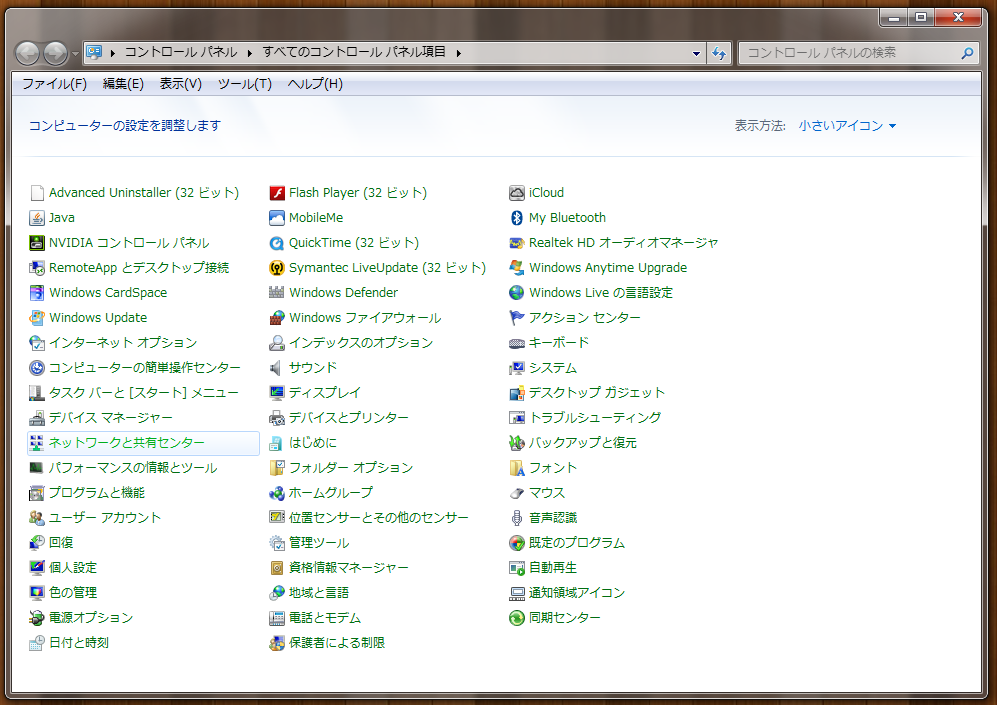Open the recent pages dropdown beside navigation buttons

76,53
